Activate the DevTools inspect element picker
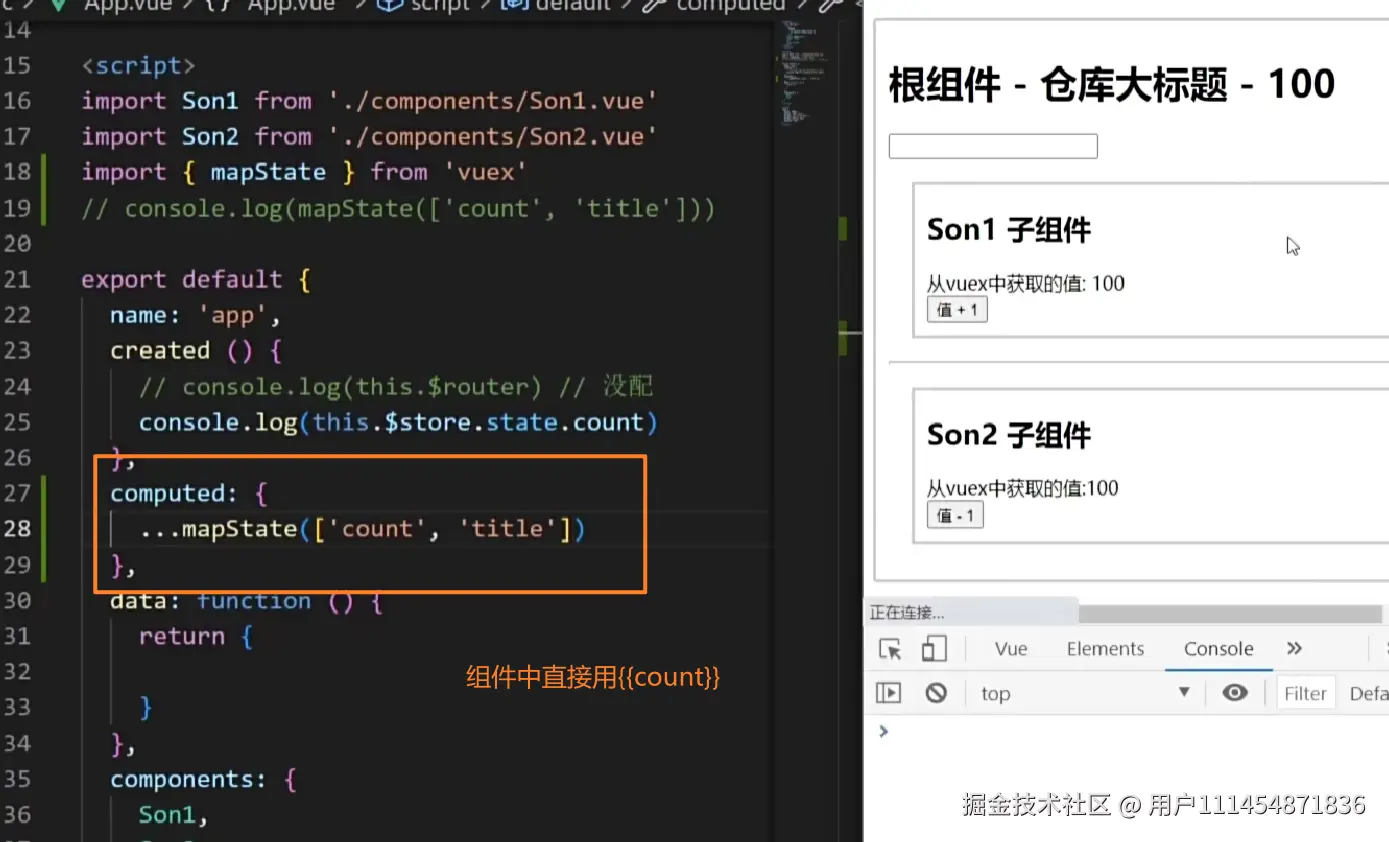The width and height of the screenshot is (1389, 842). click(x=890, y=649)
